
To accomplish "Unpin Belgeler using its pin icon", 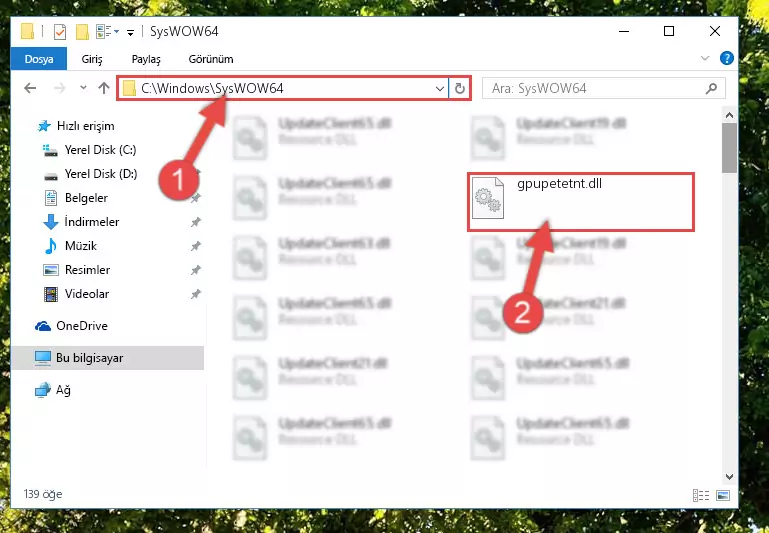I will 195,198.
